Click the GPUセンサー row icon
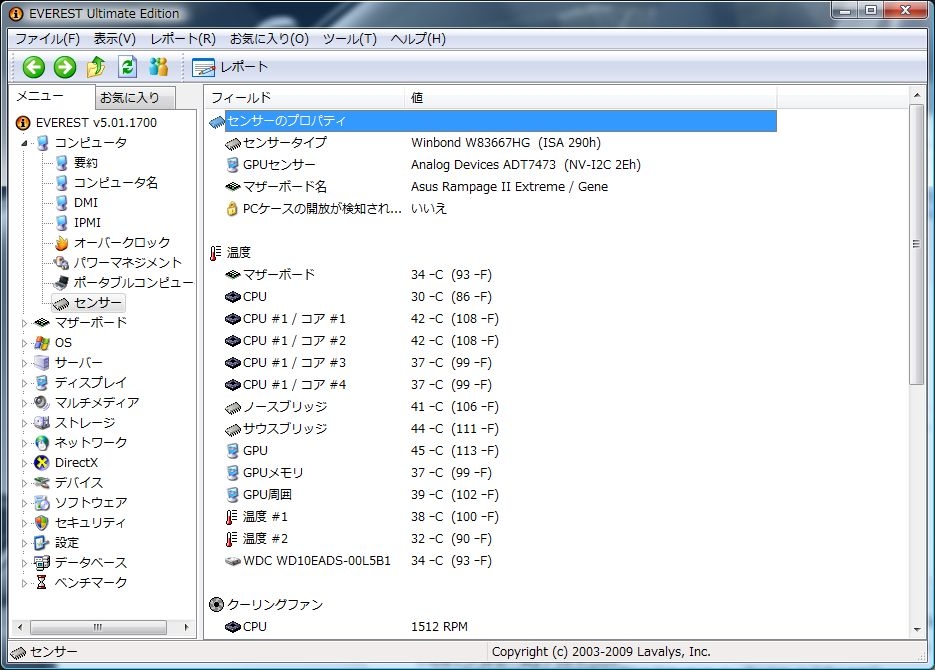 (233, 165)
